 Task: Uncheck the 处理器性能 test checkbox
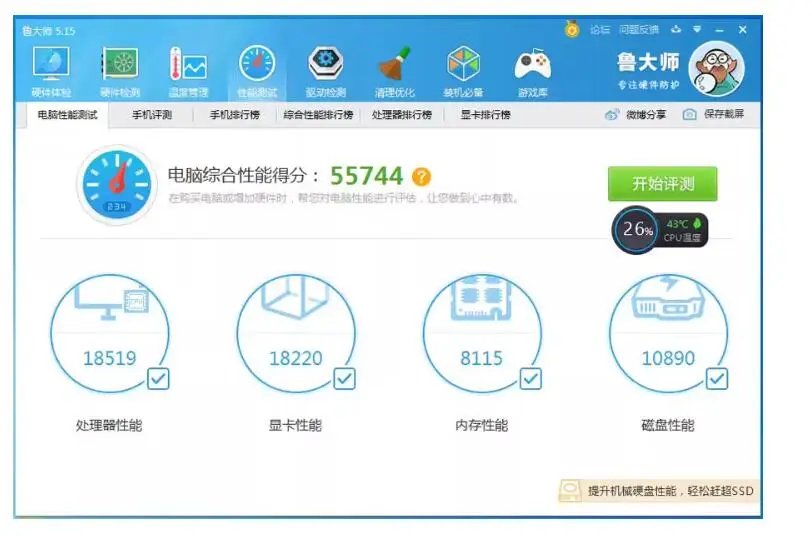point(158,379)
